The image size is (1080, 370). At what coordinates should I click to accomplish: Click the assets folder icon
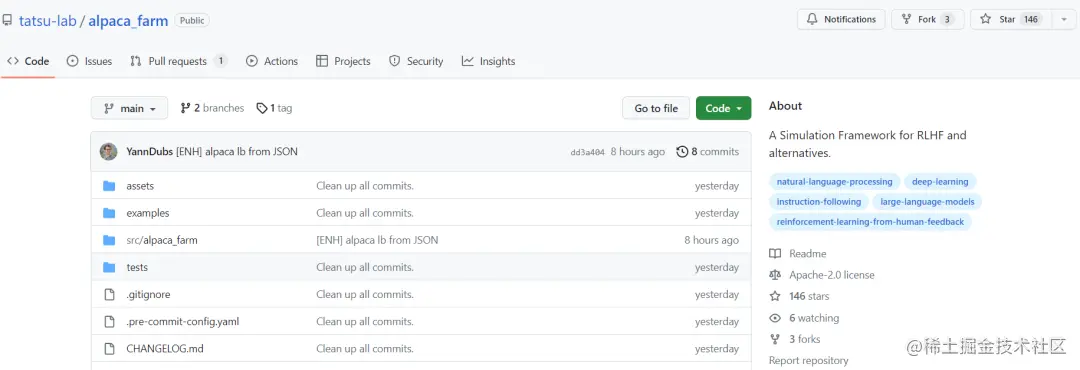tap(109, 186)
